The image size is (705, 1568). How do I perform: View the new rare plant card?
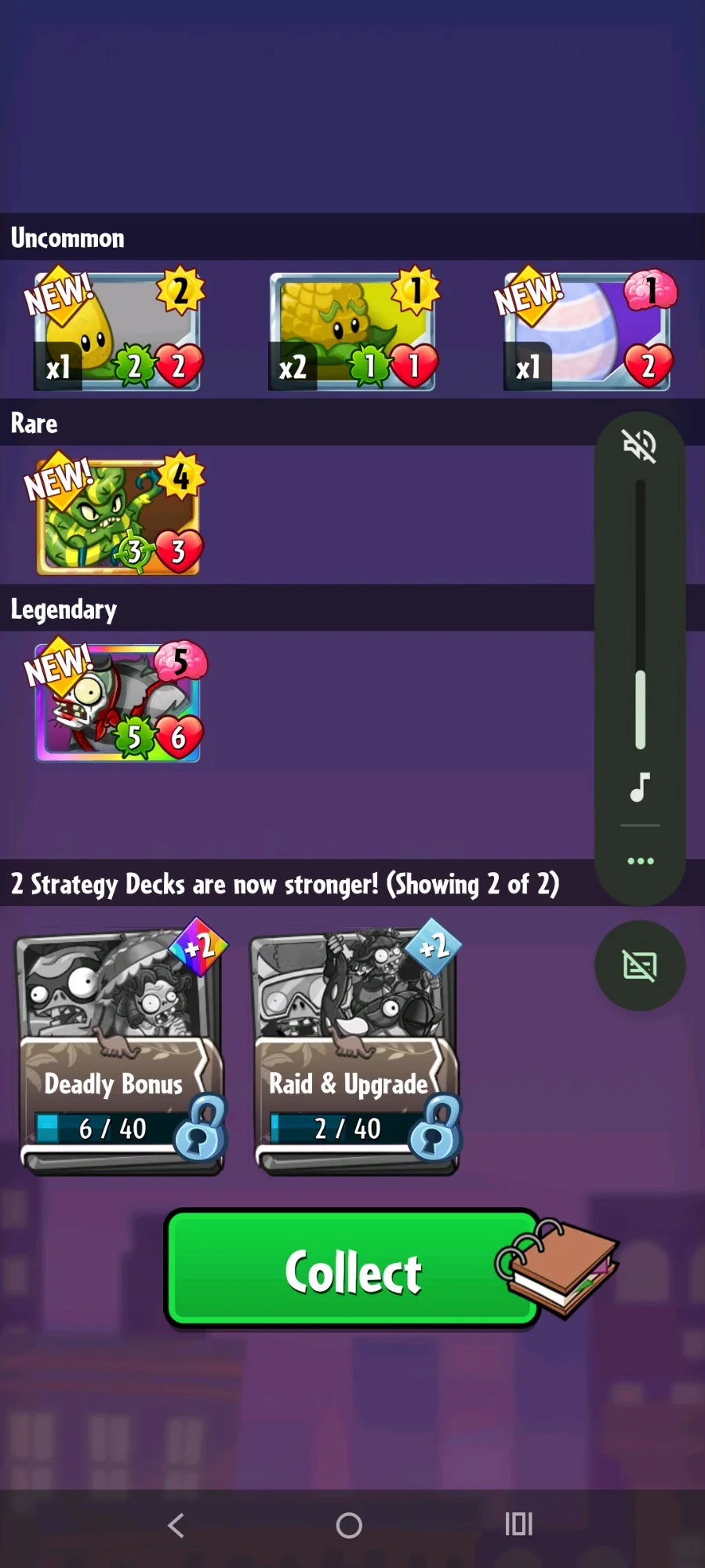point(117,515)
